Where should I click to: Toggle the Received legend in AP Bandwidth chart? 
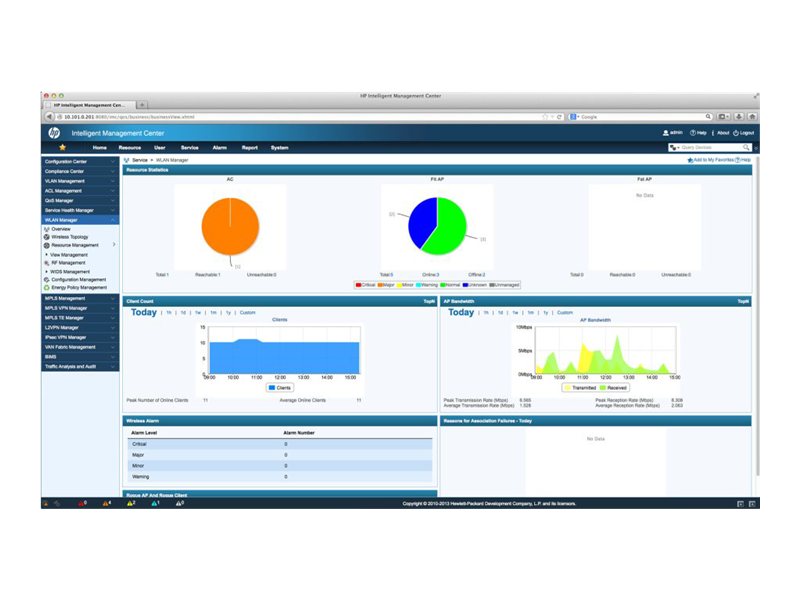coord(614,387)
